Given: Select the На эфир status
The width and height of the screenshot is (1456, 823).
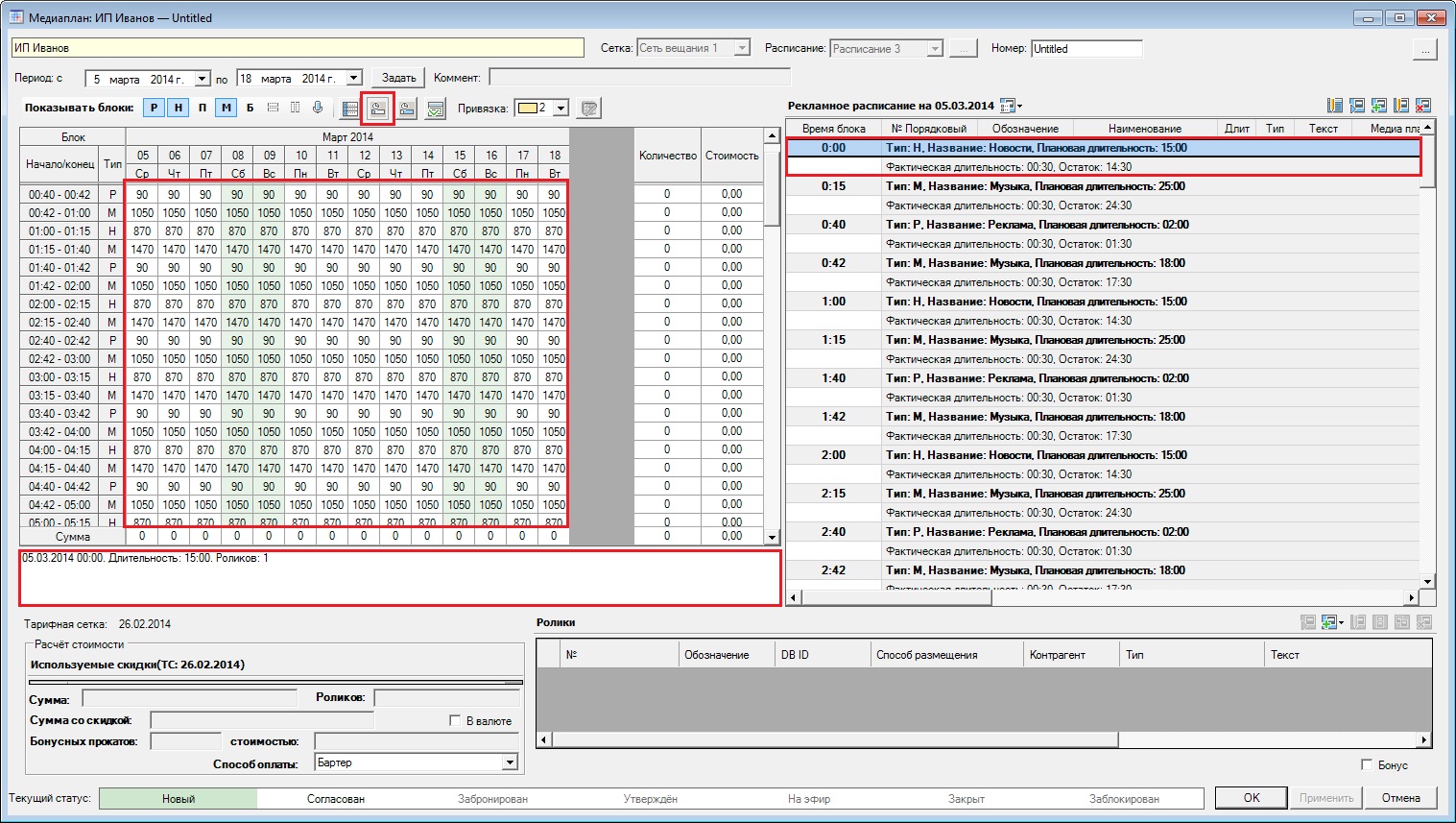Looking at the screenshot, I should tap(809, 798).
